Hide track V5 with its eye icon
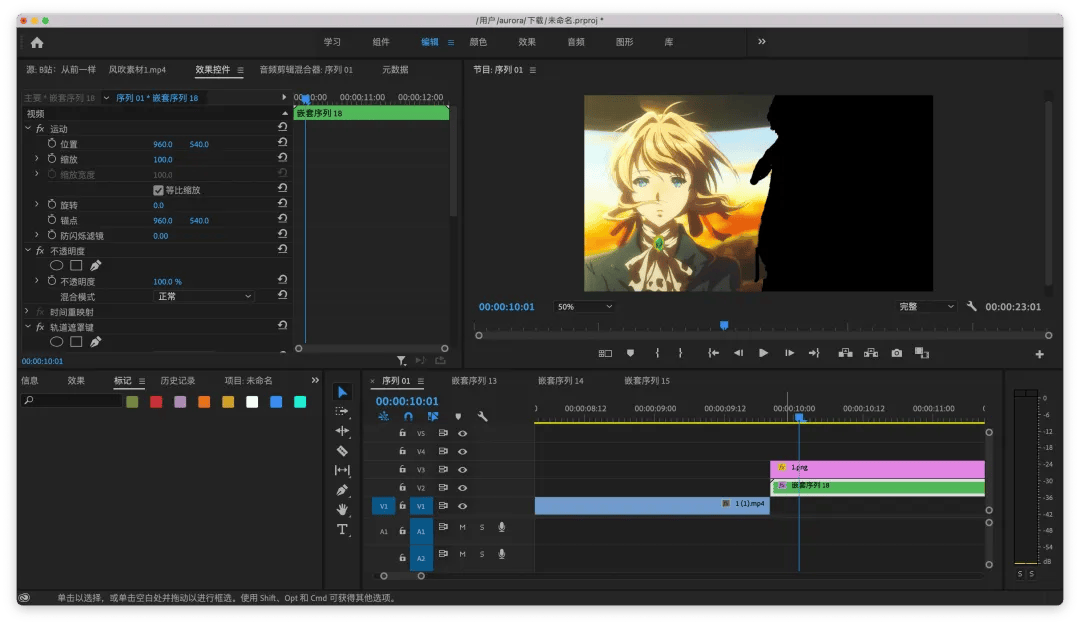This screenshot has width=1080, height=625. point(463,433)
